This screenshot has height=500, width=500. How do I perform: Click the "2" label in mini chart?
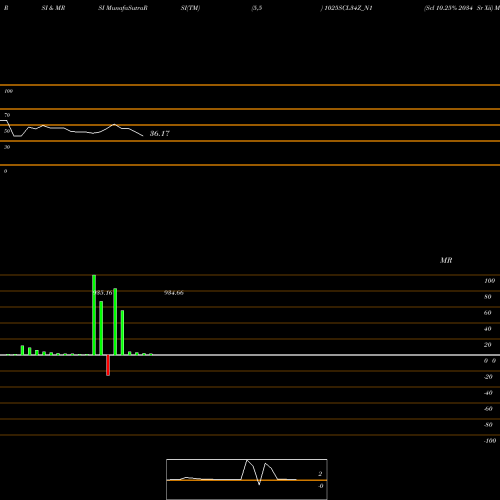pos(320,474)
